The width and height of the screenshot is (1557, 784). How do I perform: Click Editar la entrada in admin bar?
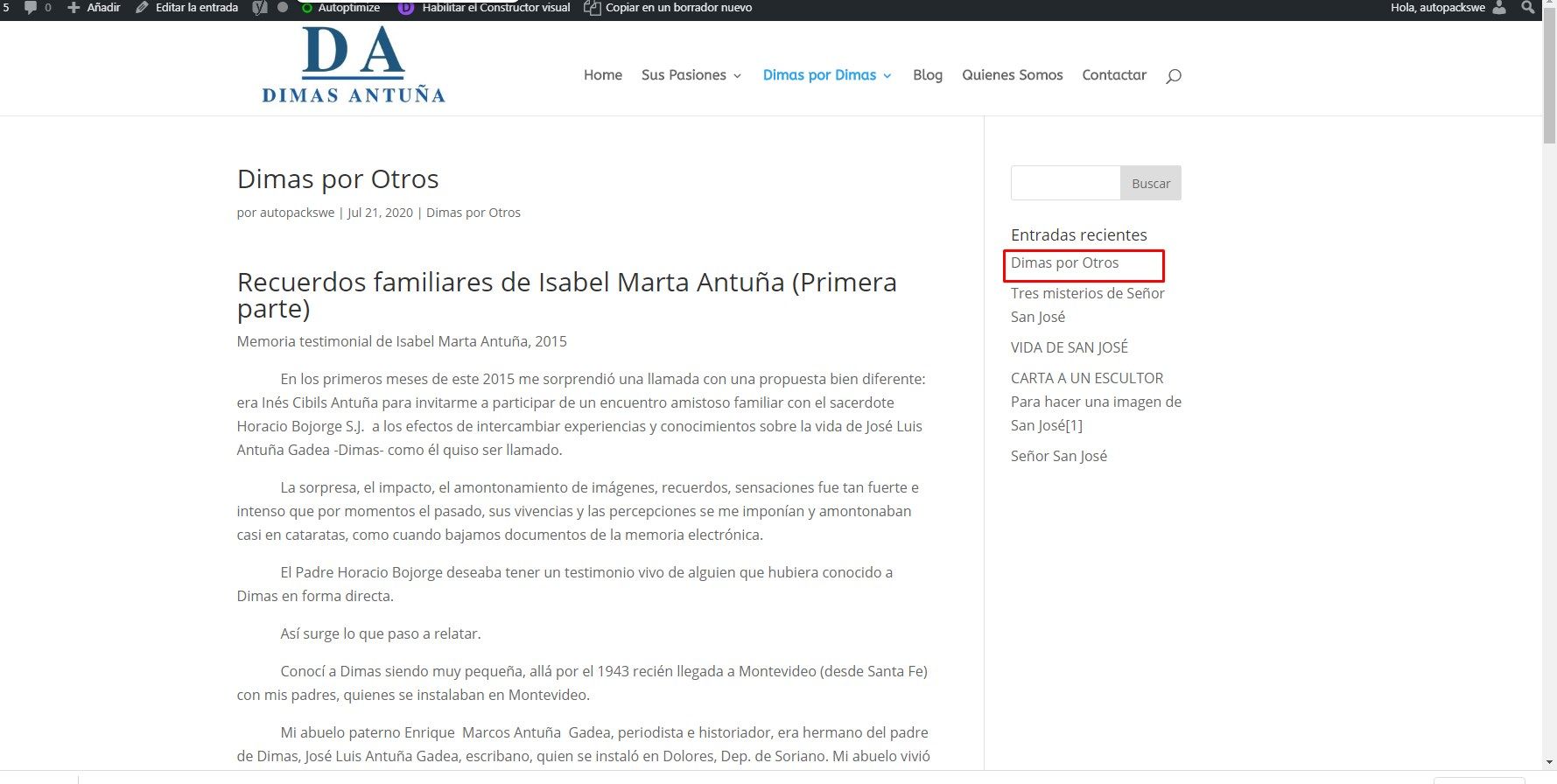coord(186,7)
